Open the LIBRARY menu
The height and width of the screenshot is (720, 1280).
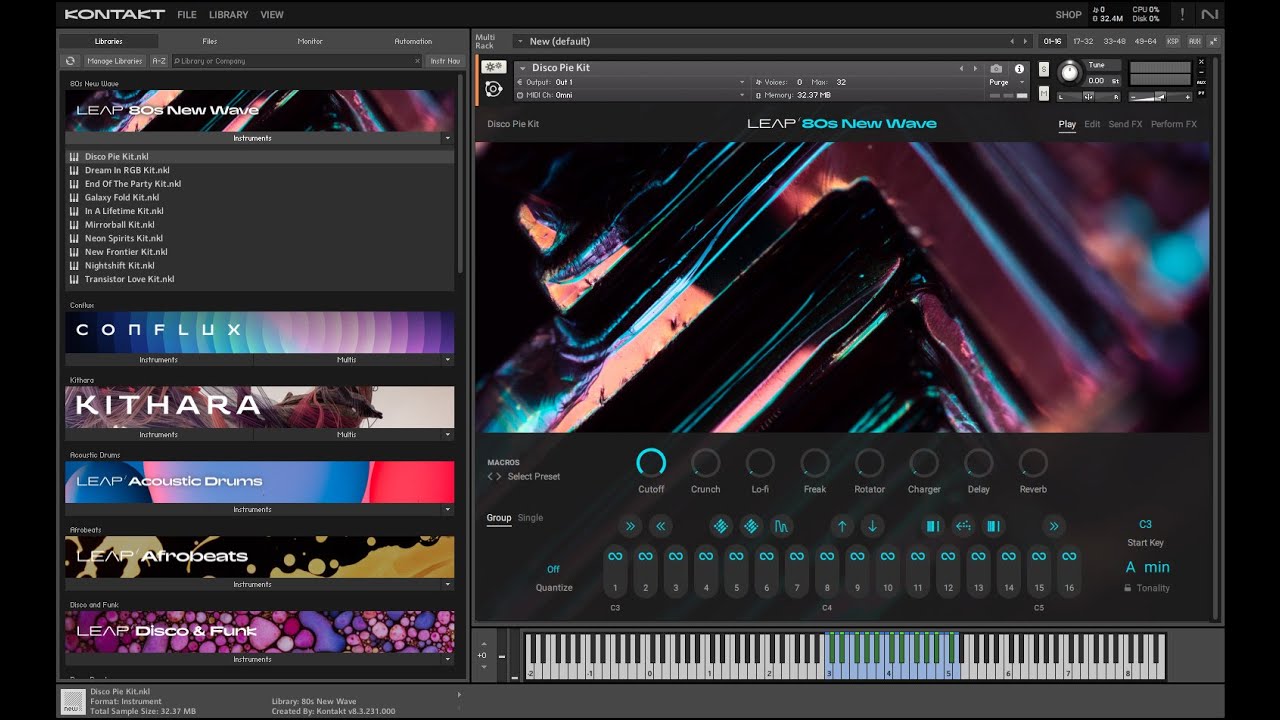click(229, 15)
